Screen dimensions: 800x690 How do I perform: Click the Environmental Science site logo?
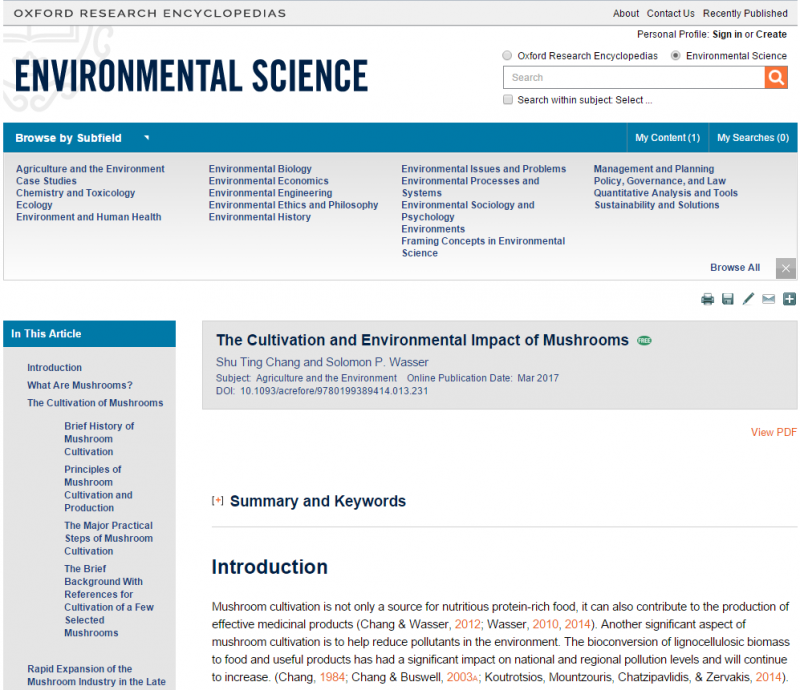(x=191, y=76)
